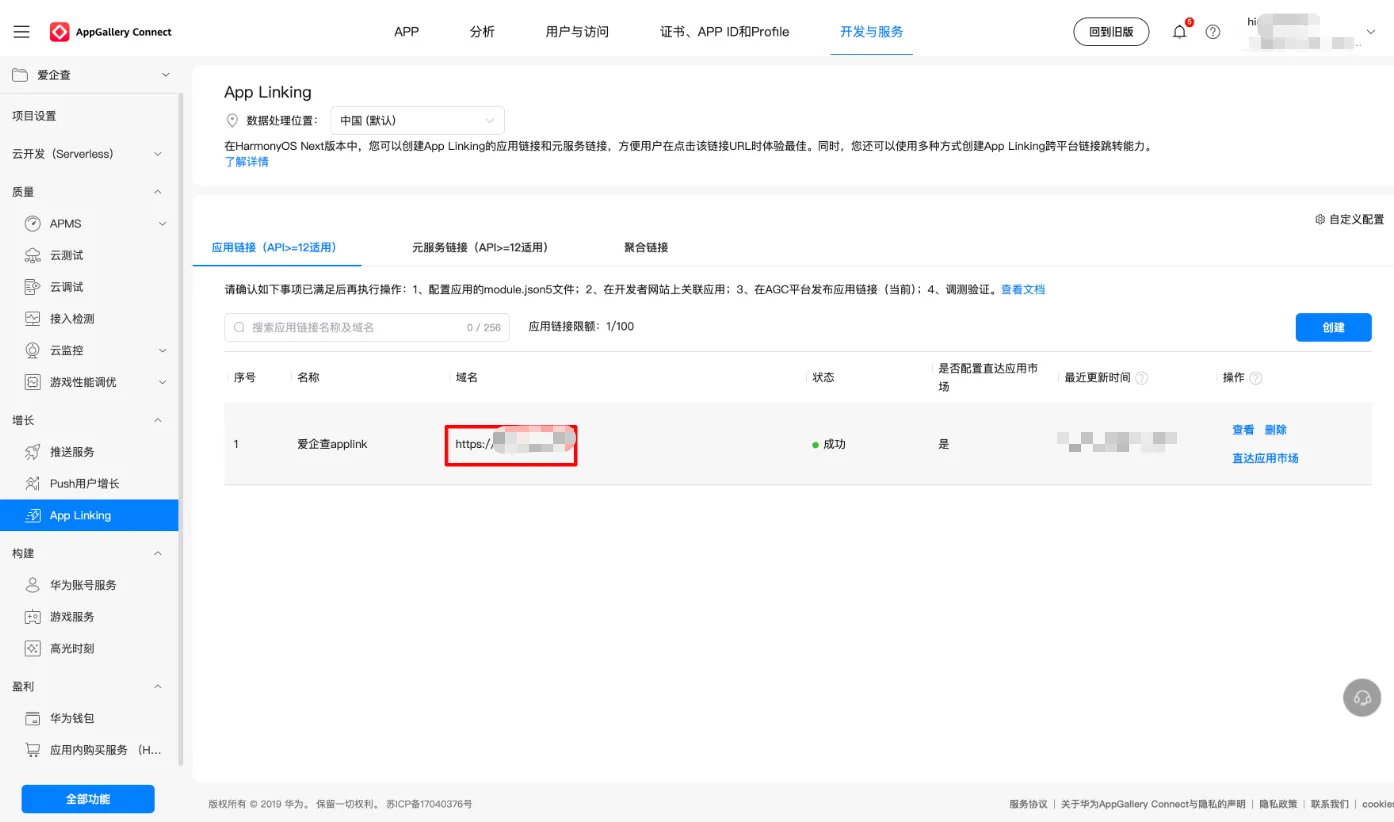Screen dimensions: 1394x822
Task: Click the 成功 status cell
Action: [829, 444]
